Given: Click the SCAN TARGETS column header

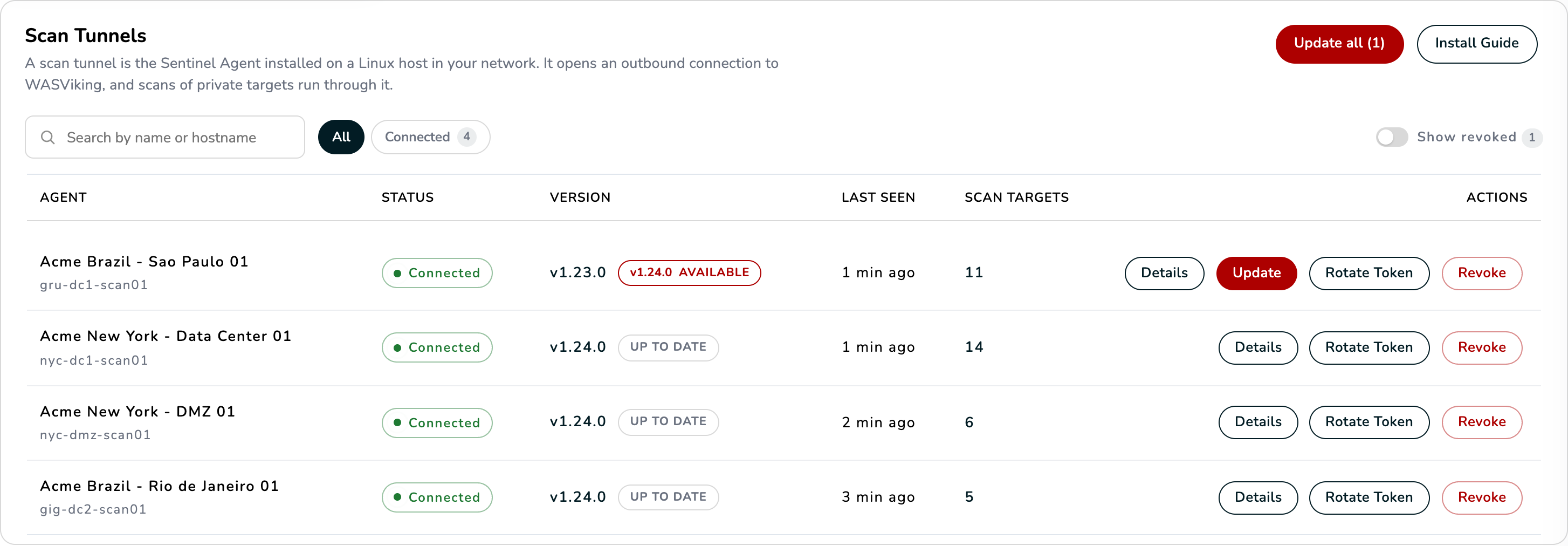Looking at the screenshot, I should pyautogui.click(x=1016, y=197).
